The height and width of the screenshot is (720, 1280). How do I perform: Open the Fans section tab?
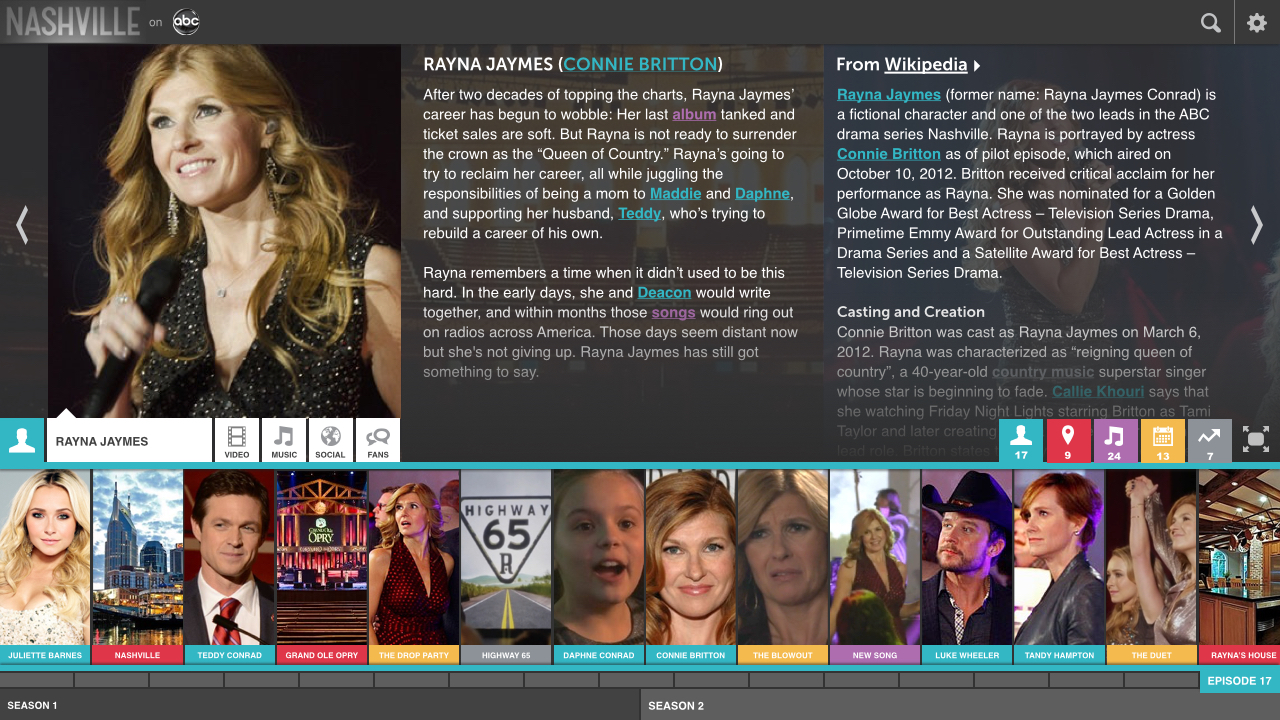[378, 440]
